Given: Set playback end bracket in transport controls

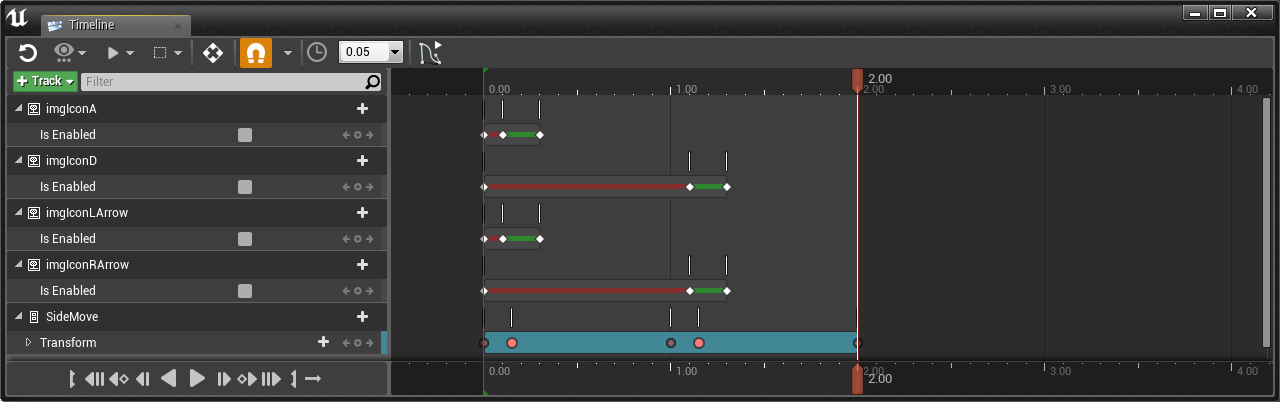Looking at the screenshot, I should 293,379.
